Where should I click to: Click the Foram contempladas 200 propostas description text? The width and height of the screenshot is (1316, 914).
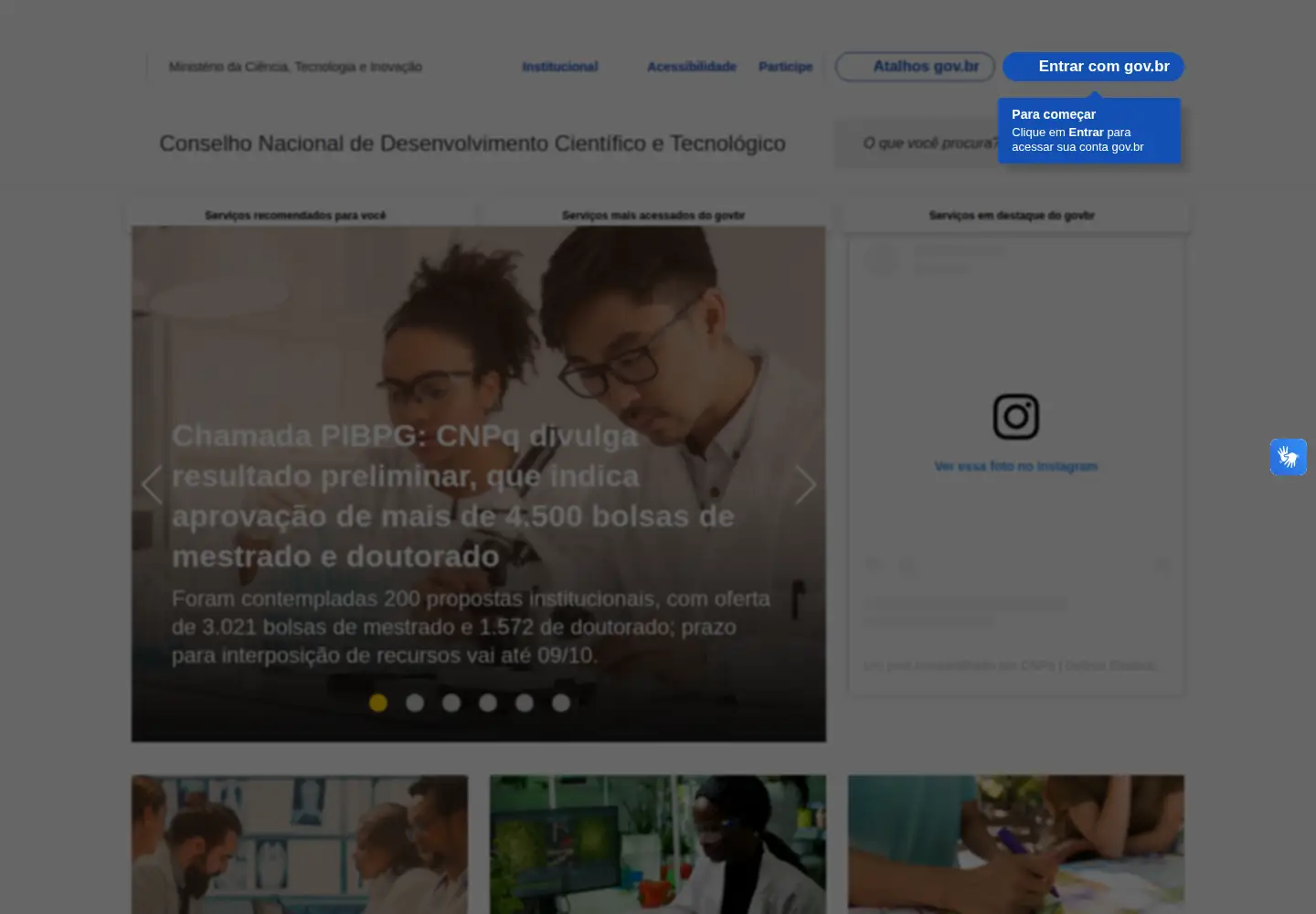click(x=472, y=627)
